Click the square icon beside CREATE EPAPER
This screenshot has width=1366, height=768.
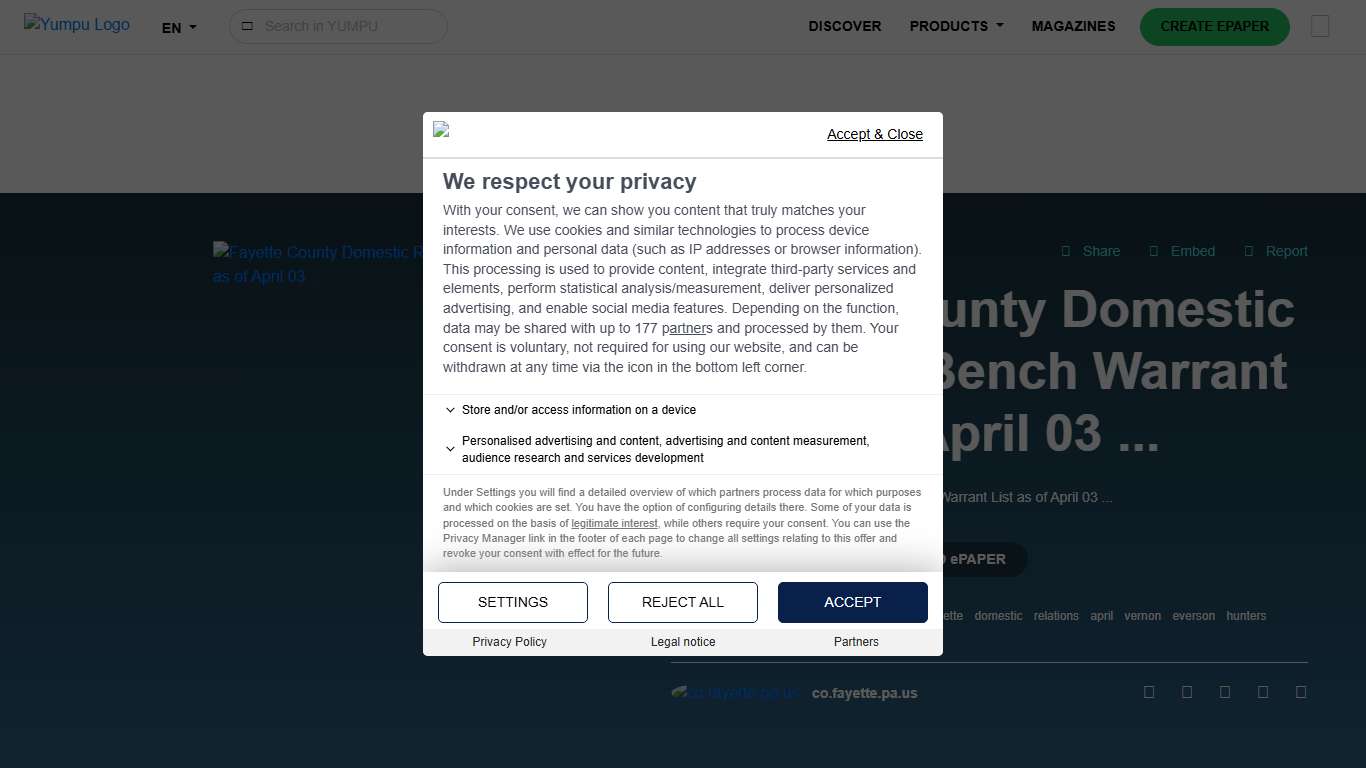coord(1320,26)
